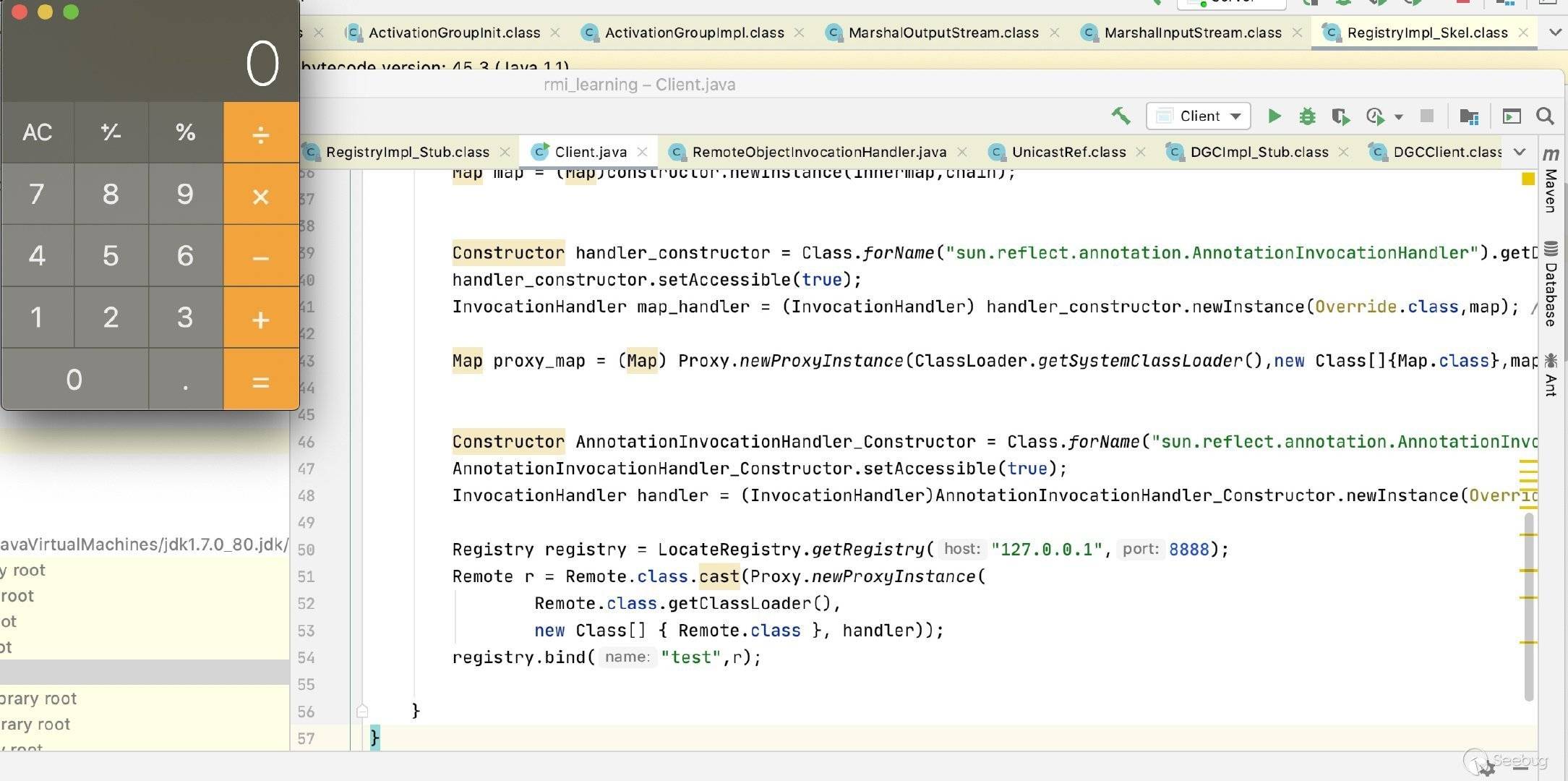Run Client with coverage
The height and width of the screenshot is (781, 1568).
tap(1340, 116)
